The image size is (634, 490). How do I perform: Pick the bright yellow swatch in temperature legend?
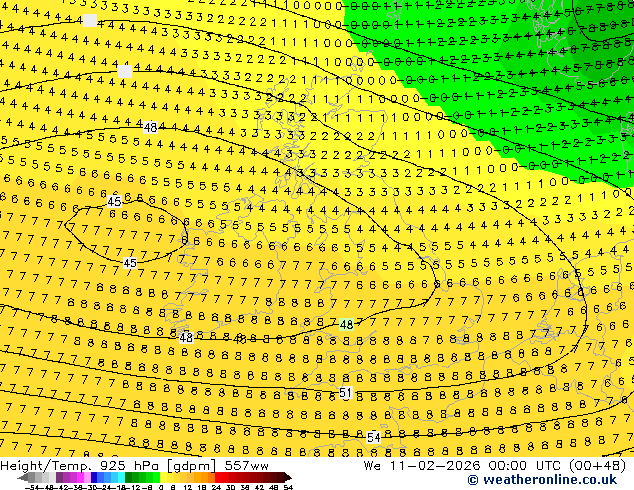163,477
